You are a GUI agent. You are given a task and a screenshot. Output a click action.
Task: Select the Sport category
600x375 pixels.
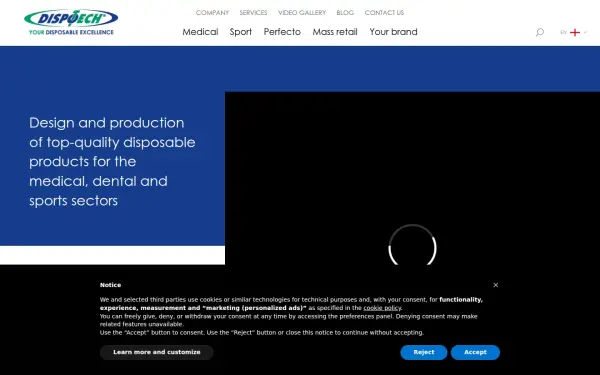point(241,32)
